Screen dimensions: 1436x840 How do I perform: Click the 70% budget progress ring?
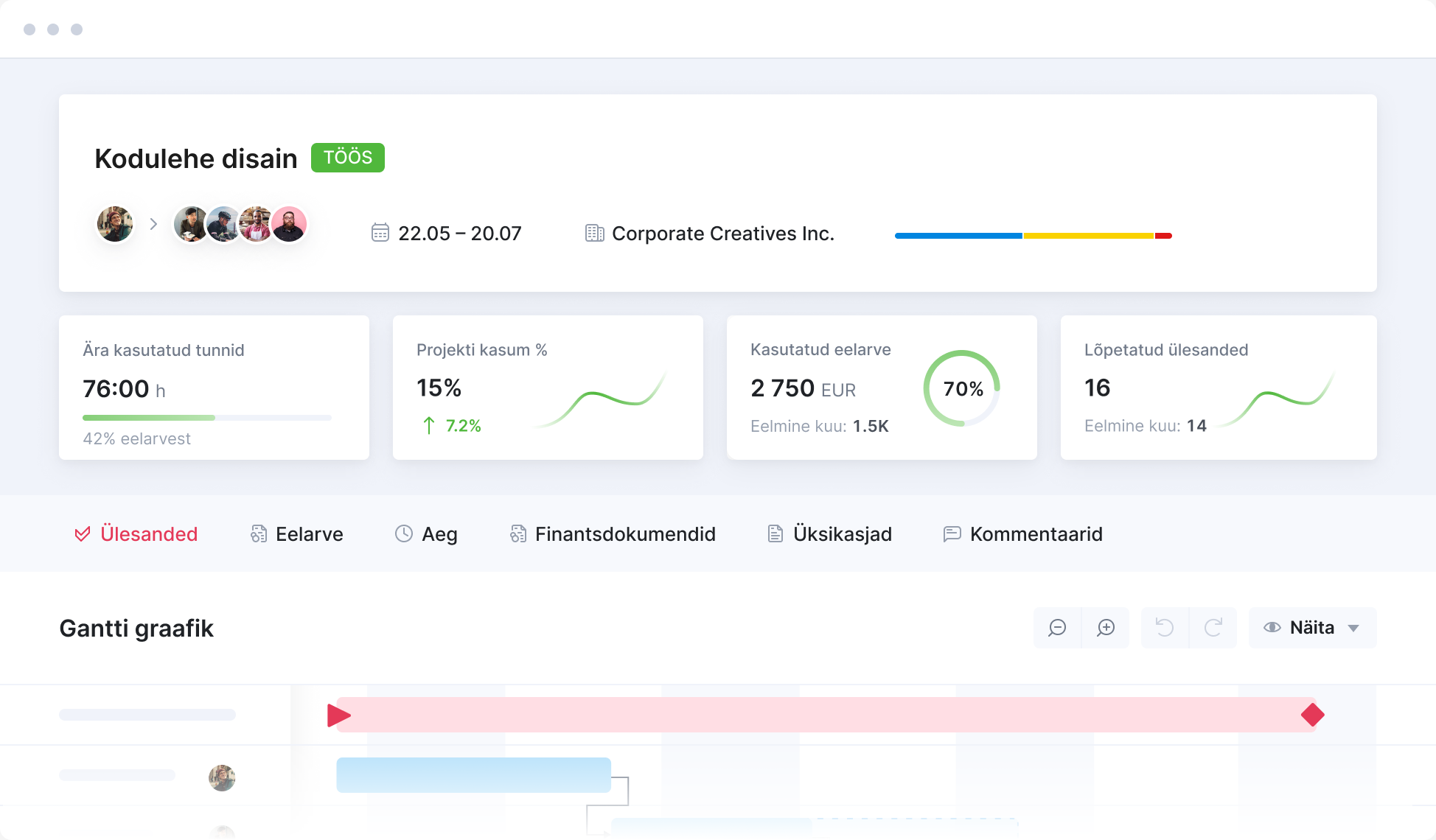point(962,388)
